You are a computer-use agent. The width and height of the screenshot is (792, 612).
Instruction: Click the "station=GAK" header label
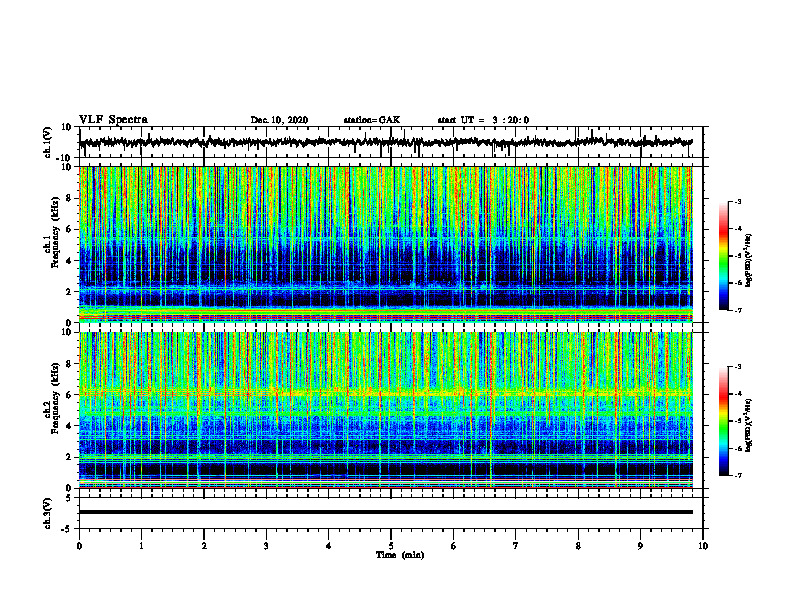coord(372,120)
